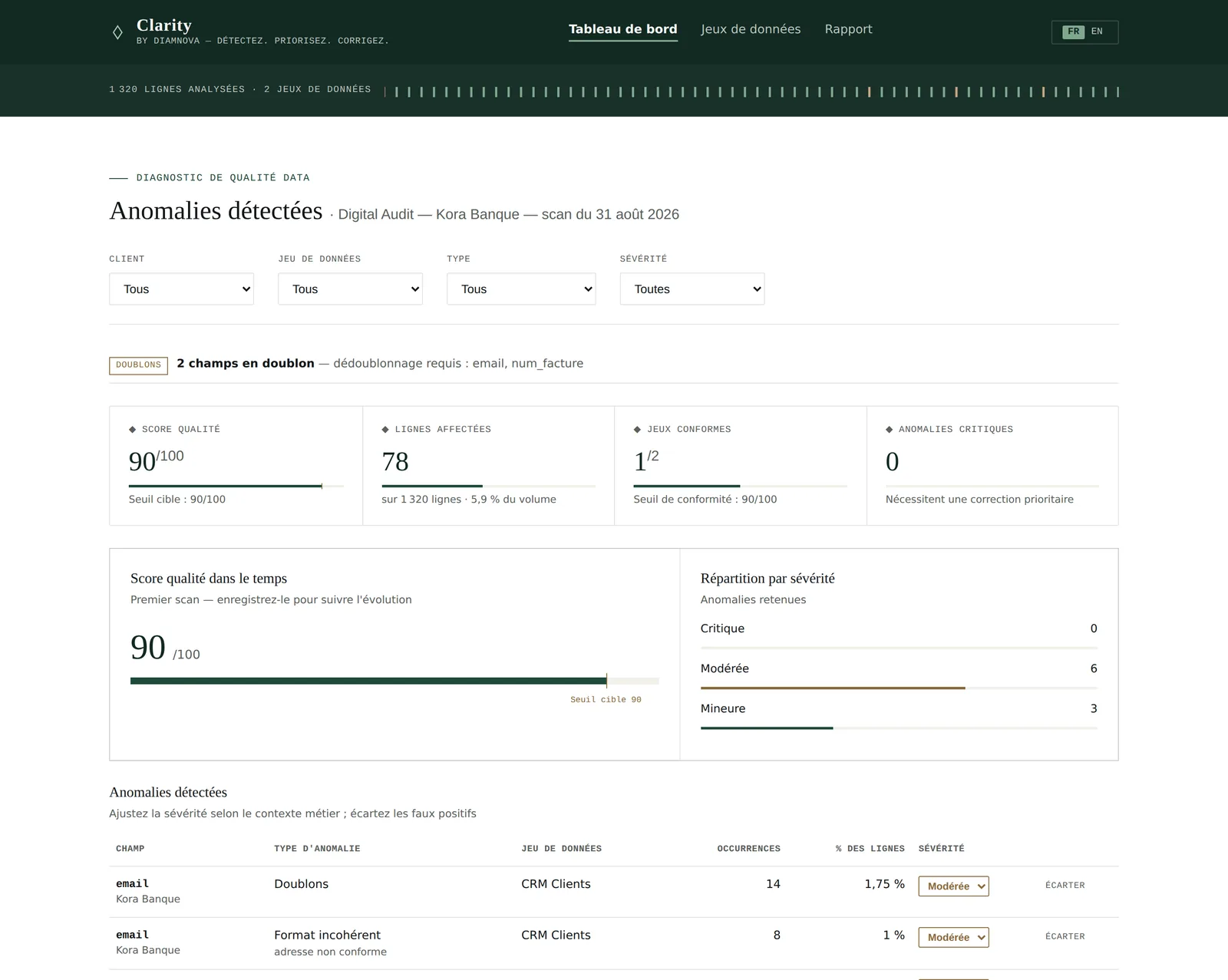Screen dimensions: 1228x980
Task: Open the Client filter dropdown
Action: 181,289
